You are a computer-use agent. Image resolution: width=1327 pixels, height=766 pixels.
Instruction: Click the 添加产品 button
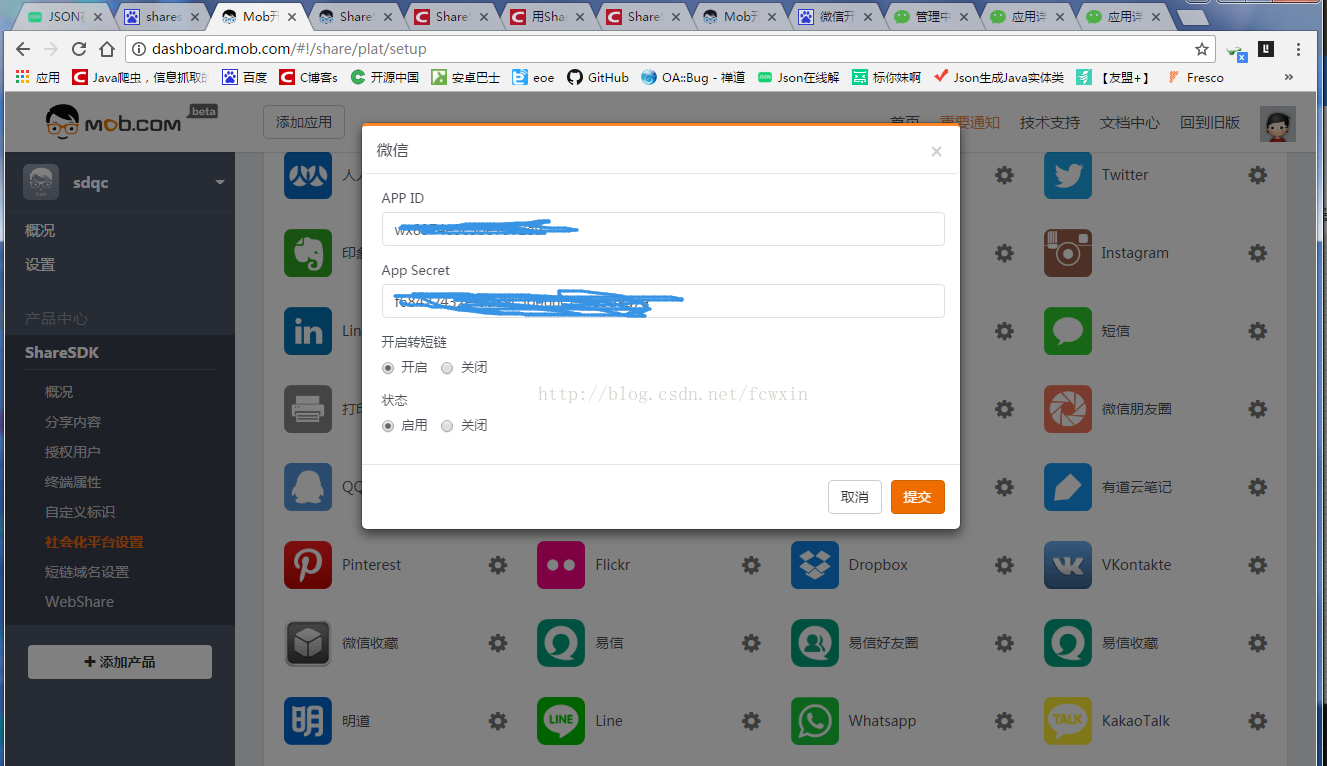[x=120, y=662]
